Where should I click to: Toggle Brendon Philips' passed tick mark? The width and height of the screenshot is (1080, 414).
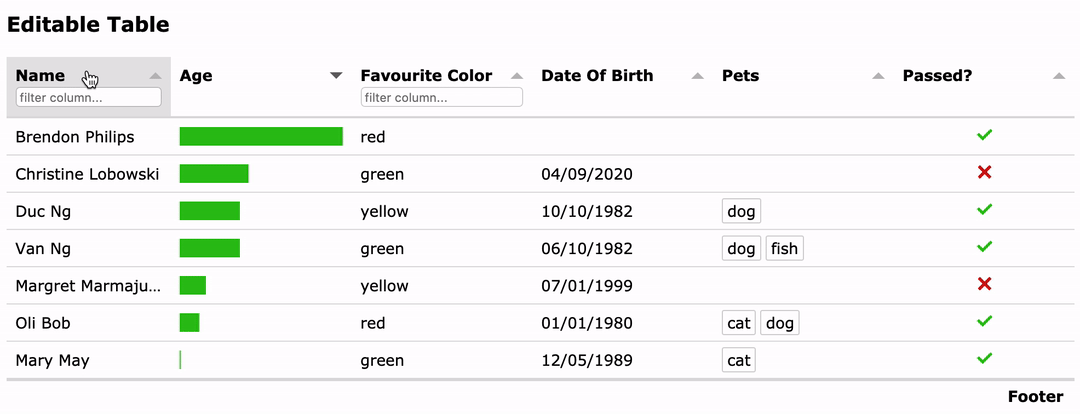[x=984, y=136]
